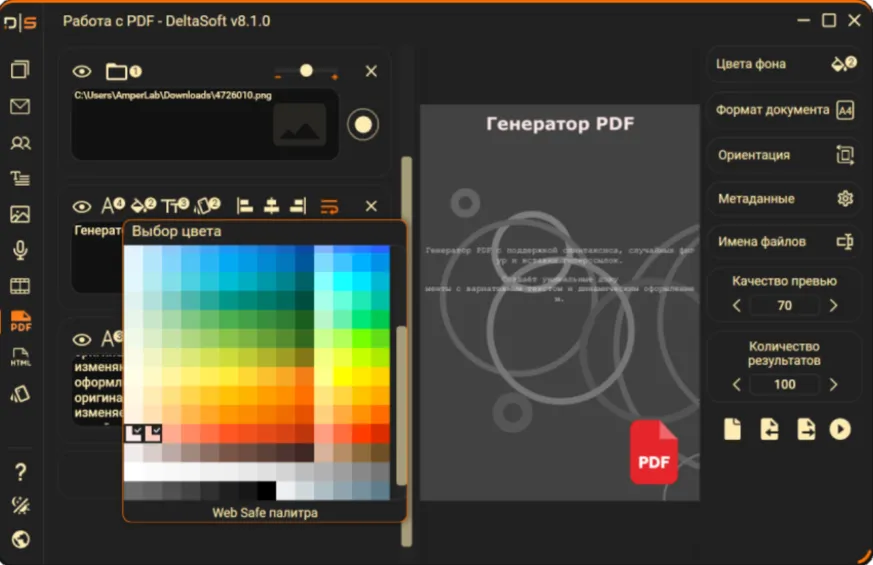Screen dimensions: 873x565
Task: Open the rotated cards sidebar tool
Action: (20, 394)
